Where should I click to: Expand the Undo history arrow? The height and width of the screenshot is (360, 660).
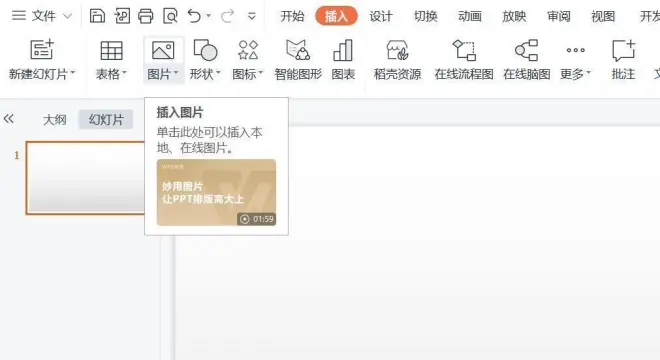point(209,16)
